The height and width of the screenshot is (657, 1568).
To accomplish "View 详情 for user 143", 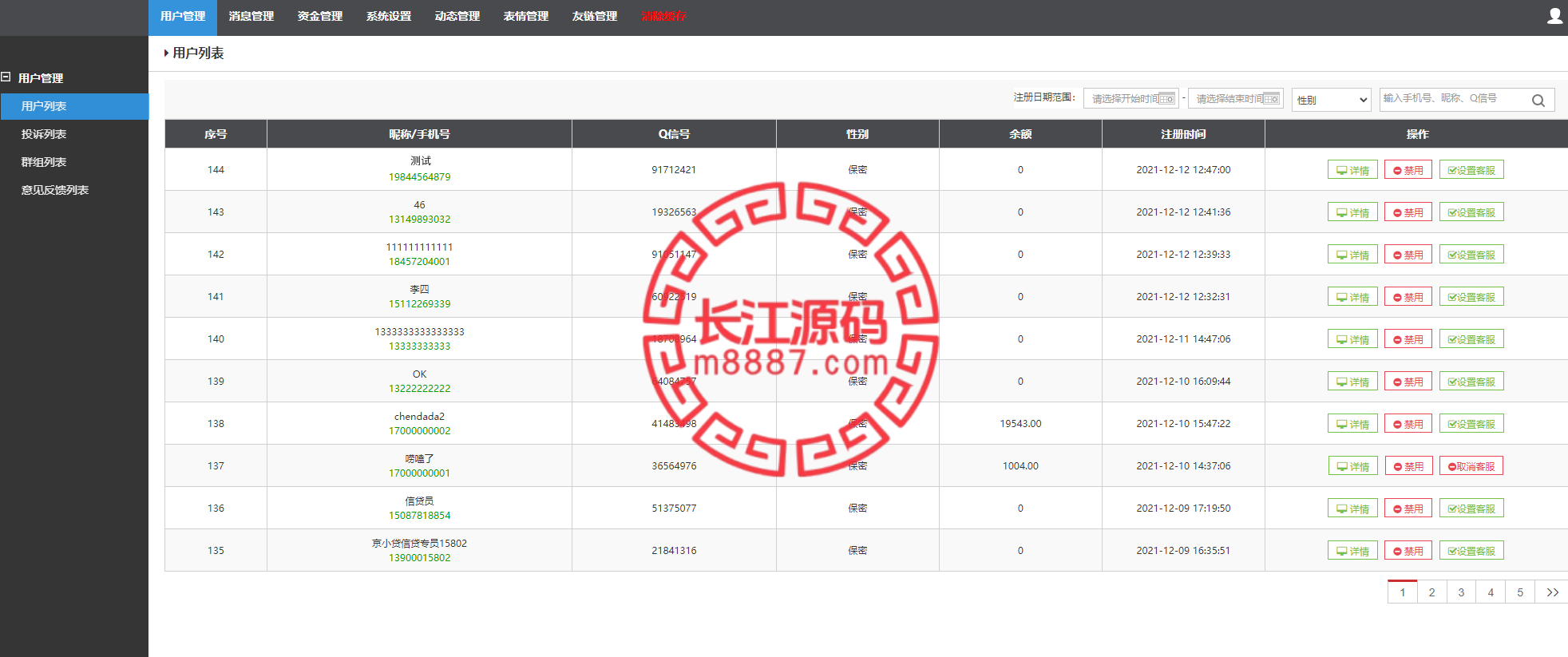I will pos(1352,212).
